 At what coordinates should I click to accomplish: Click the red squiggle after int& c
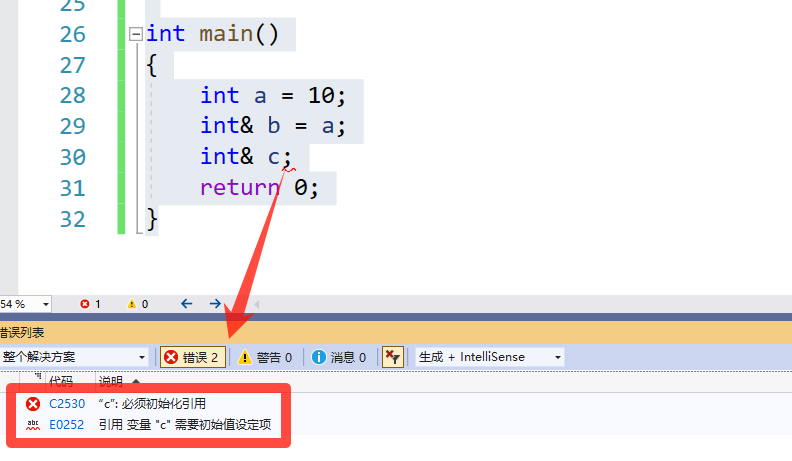click(x=289, y=167)
